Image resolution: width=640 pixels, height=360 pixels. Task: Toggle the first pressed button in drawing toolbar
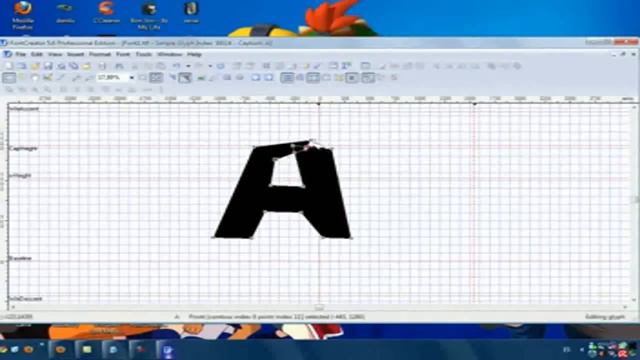tap(9, 78)
